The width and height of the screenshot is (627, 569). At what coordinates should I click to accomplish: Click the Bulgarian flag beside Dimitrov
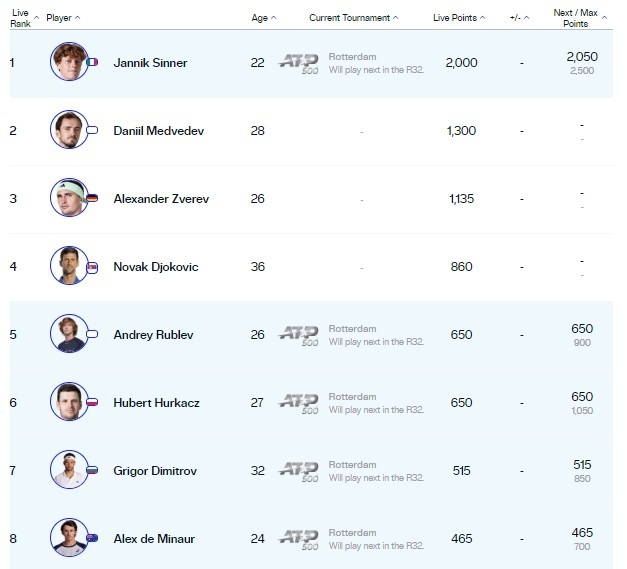tap(93, 470)
